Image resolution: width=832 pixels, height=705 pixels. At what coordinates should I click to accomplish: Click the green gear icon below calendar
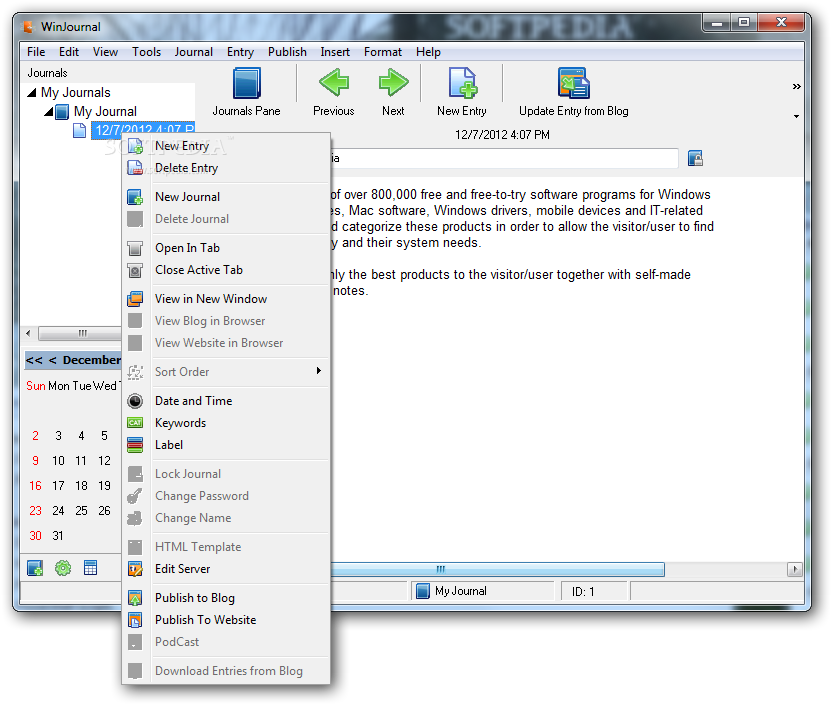click(x=63, y=568)
